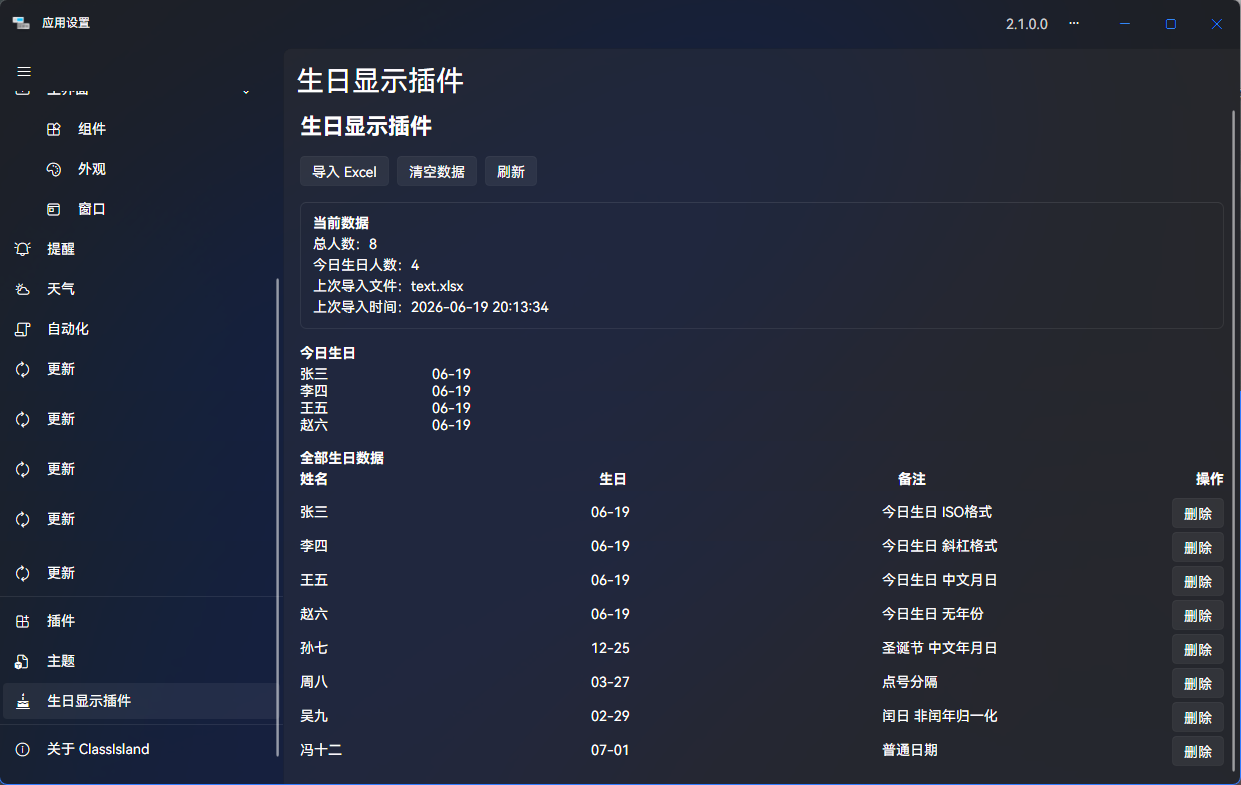
Task: Open 提醒 bell notifications settings
Action: pos(140,249)
